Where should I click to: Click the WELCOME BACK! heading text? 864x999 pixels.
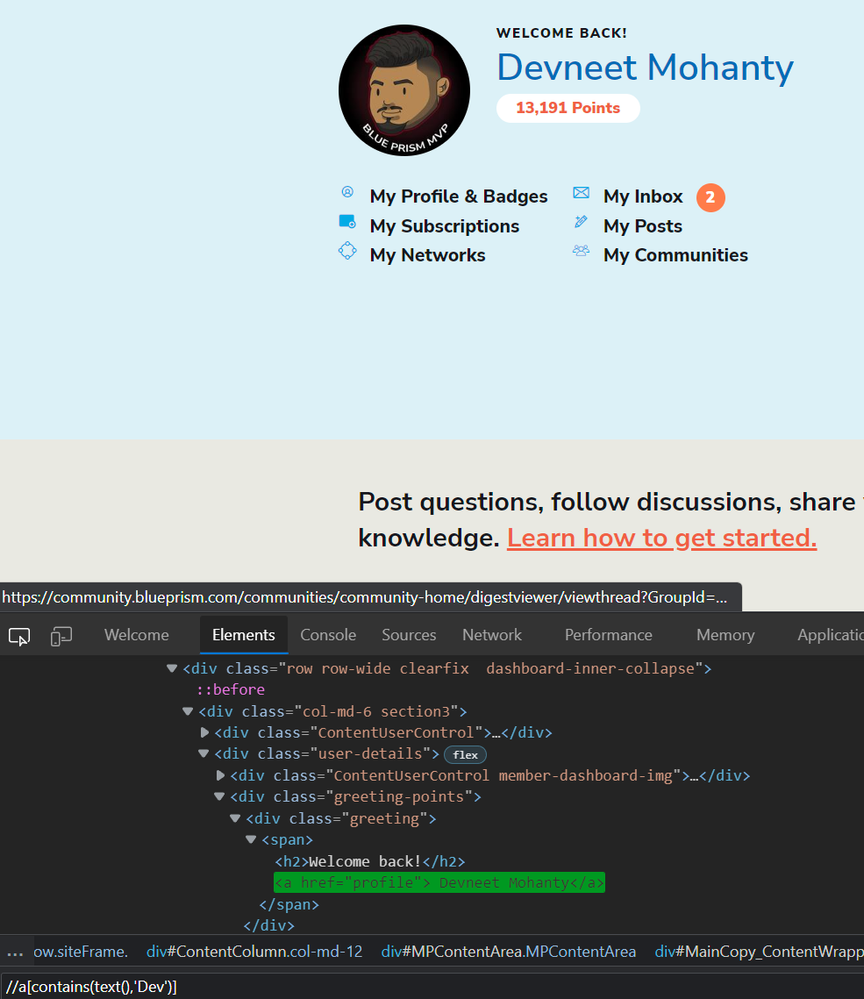(x=562, y=33)
